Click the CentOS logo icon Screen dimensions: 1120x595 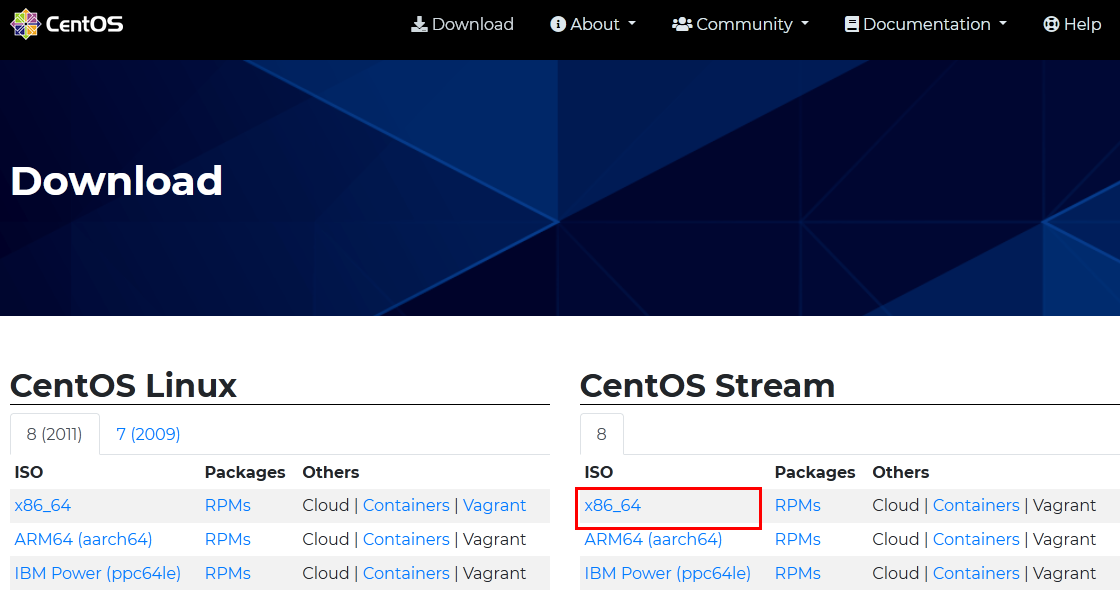25,24
